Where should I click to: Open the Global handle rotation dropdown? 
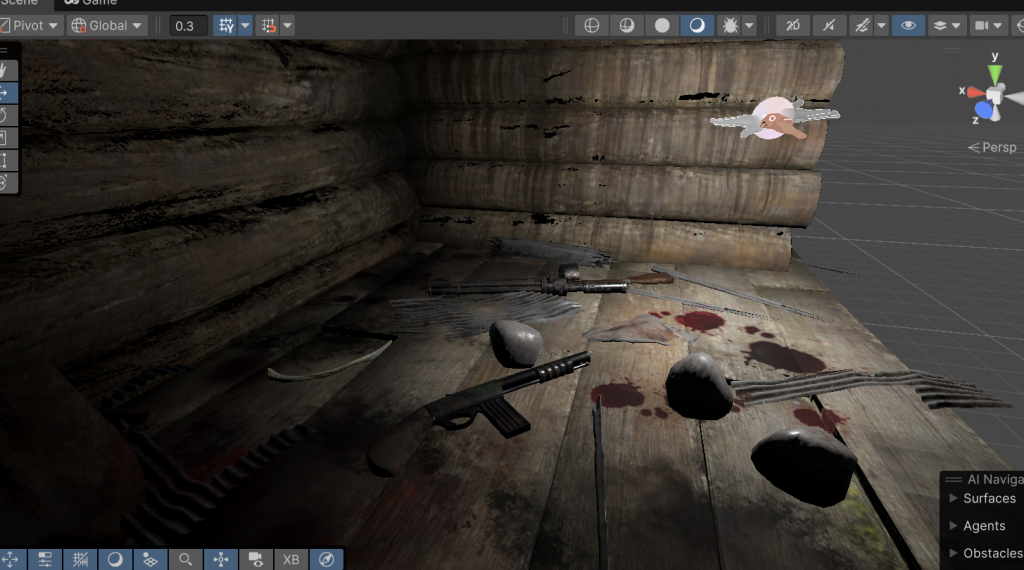click(x=107, y=25)
